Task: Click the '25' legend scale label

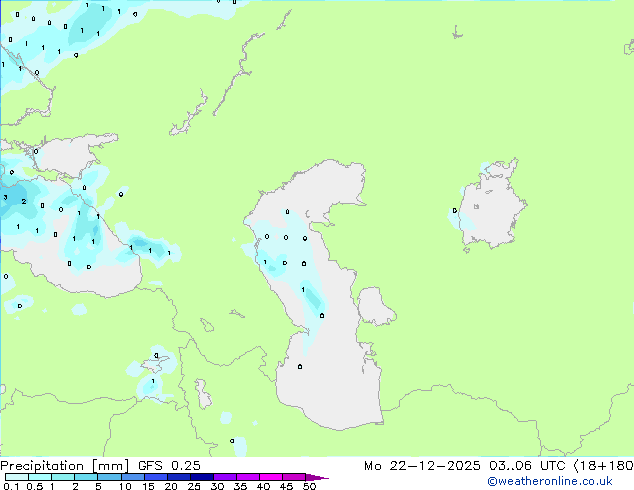Action: [x=194, y=486]
